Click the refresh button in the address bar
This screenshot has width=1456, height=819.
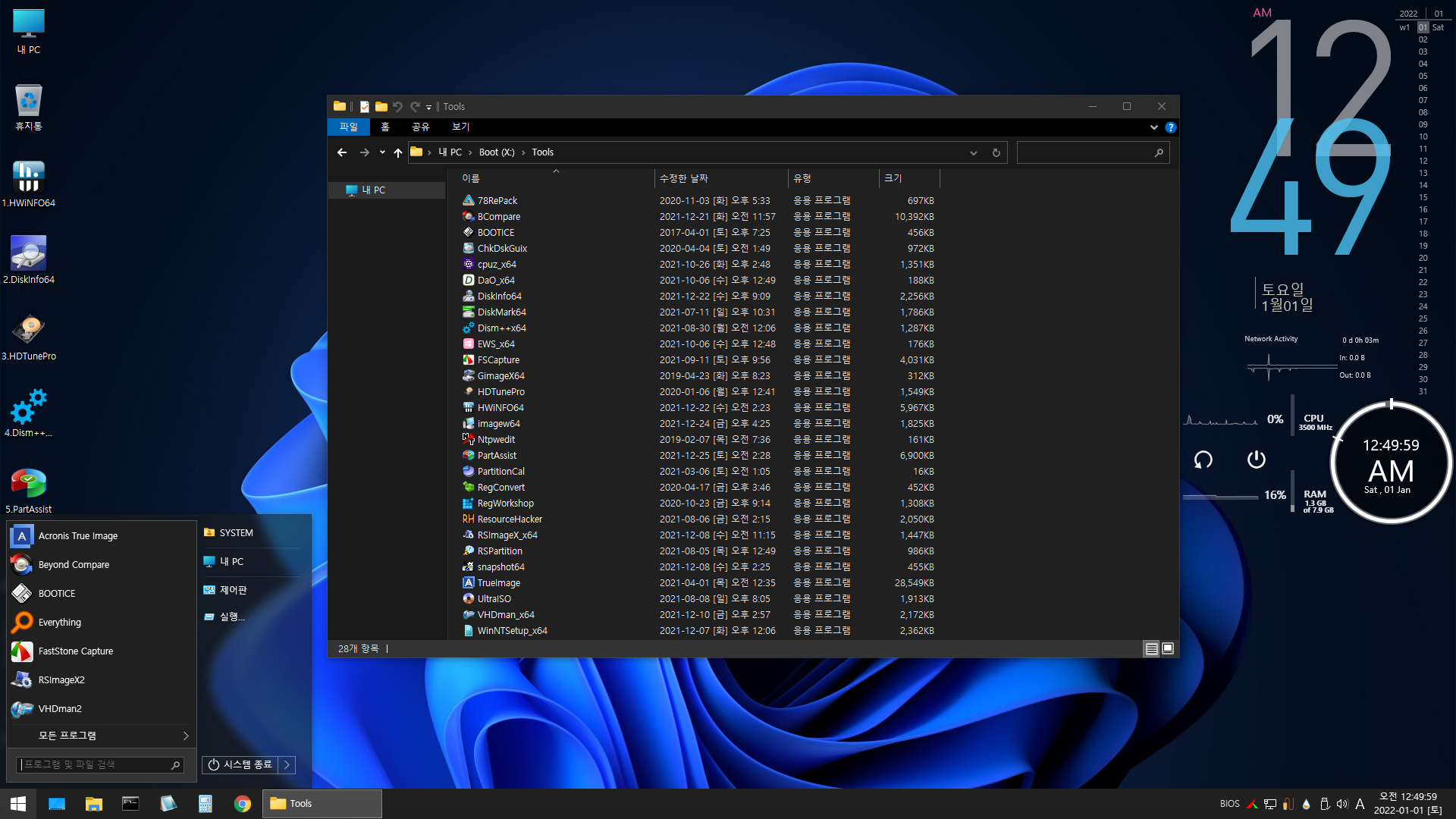tap(996, 152)
